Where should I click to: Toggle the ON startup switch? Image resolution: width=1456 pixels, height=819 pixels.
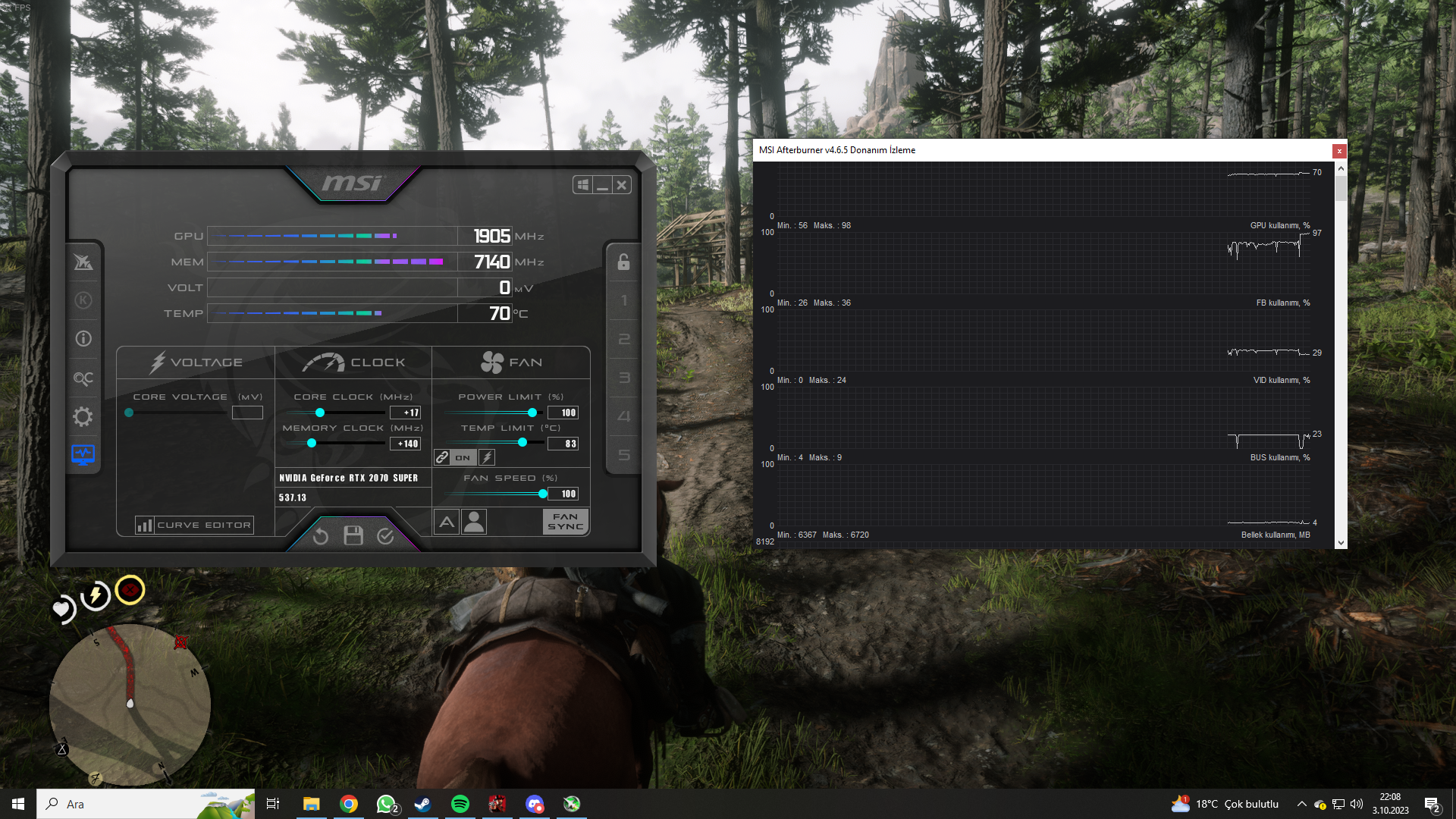463,457
